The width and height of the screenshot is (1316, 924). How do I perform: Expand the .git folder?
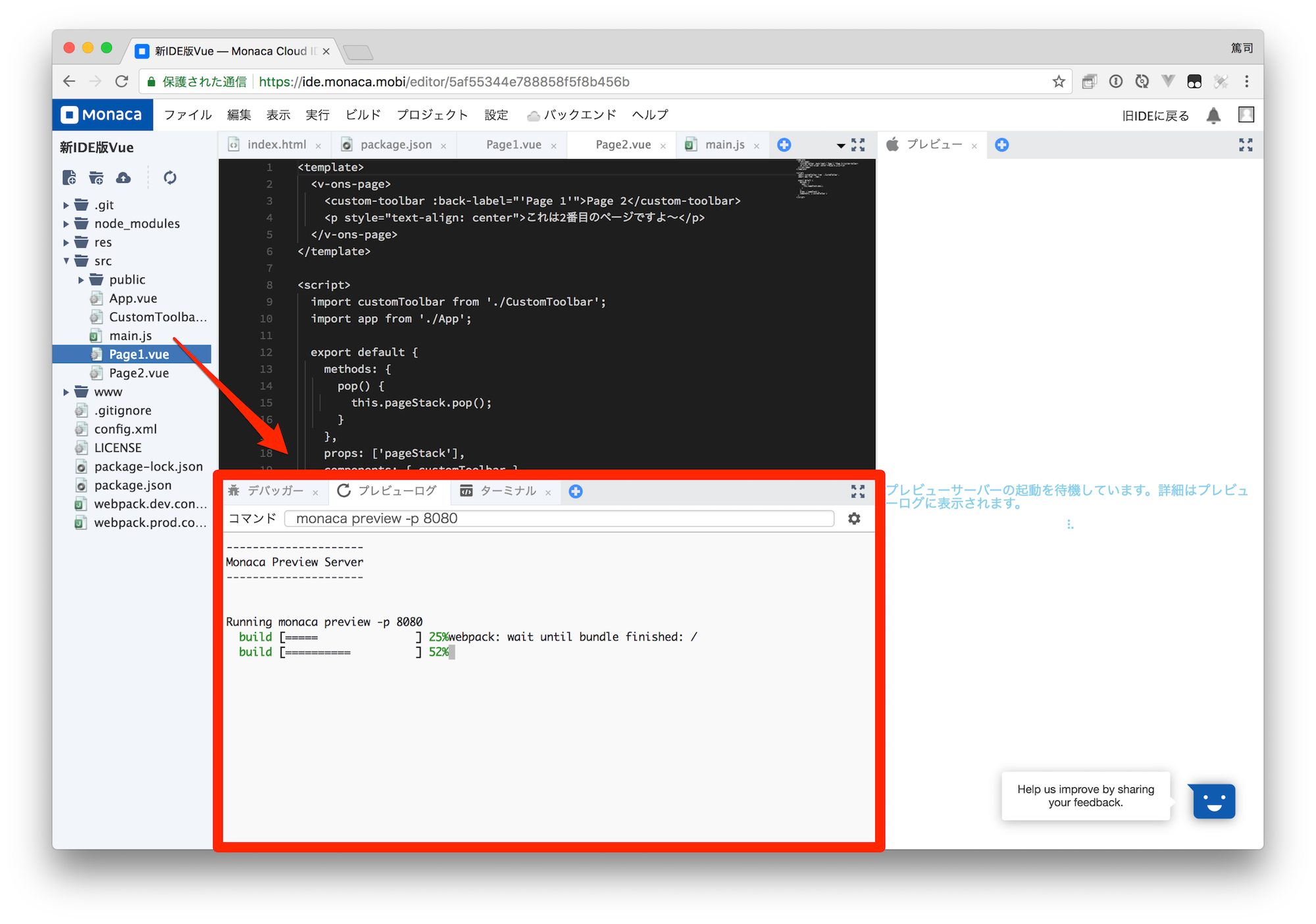click(x=66, y=205)
